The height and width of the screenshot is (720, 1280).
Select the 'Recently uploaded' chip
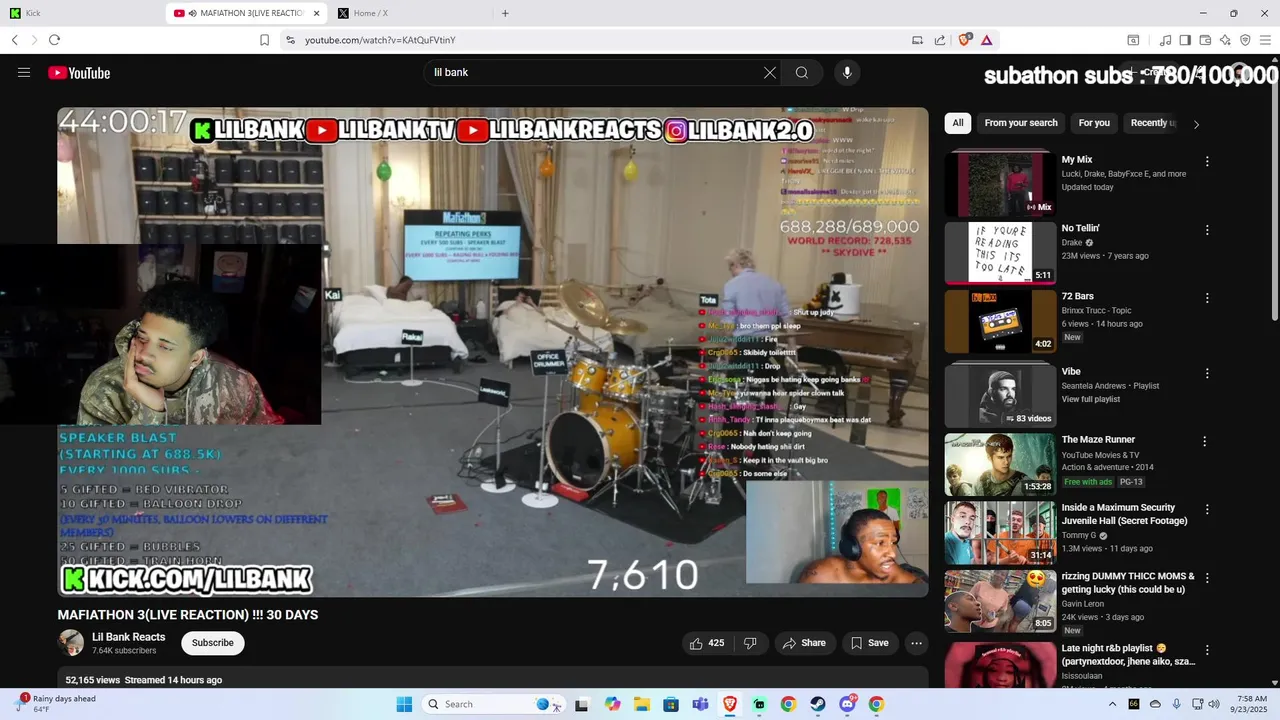1152,123
